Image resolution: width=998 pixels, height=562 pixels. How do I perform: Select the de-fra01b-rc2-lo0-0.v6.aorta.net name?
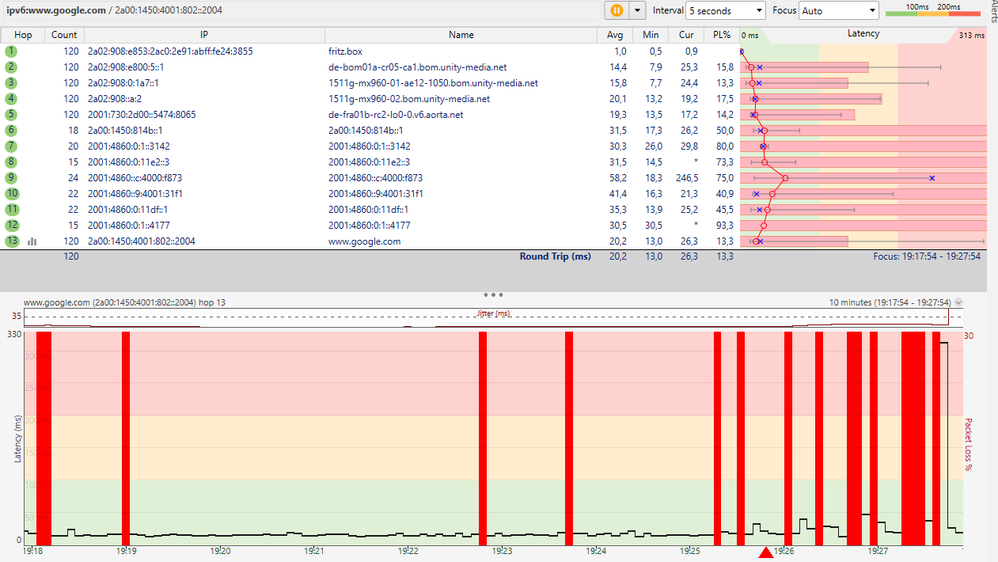point(395,115)
